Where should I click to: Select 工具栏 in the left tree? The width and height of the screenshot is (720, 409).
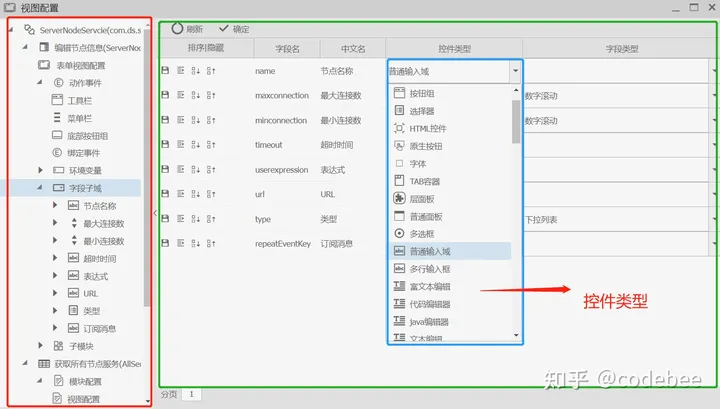(80, 100)
